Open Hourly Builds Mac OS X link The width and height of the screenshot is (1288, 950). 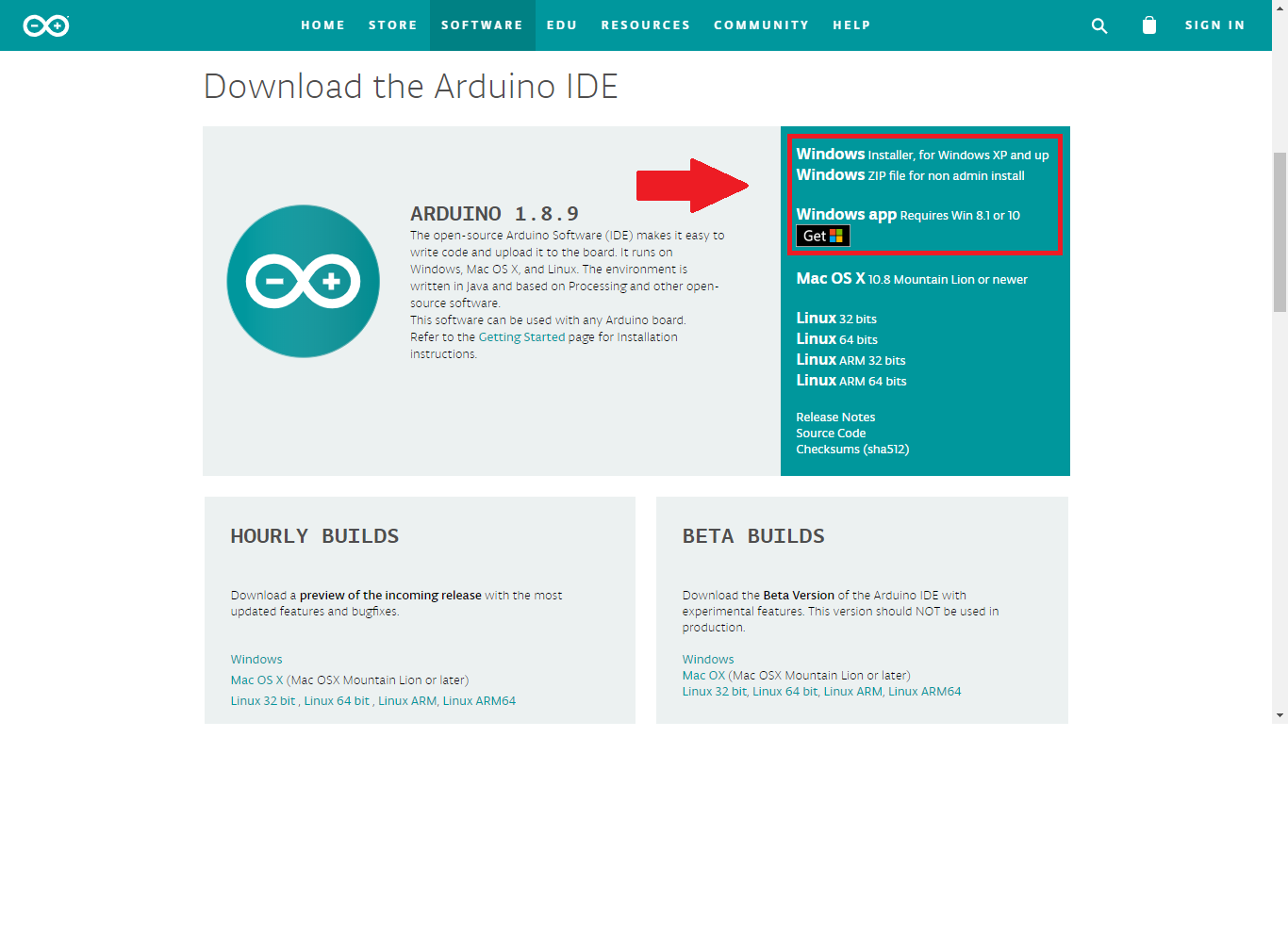coord(256,680)
